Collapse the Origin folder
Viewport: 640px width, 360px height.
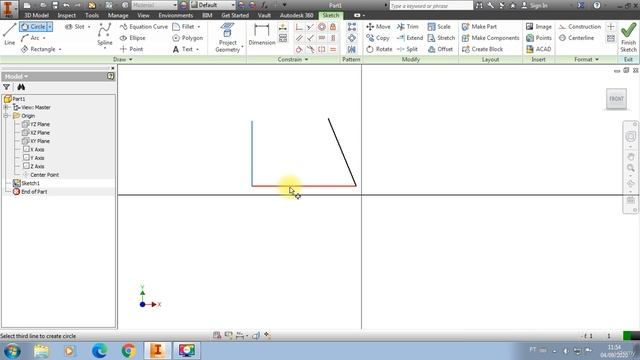[6, 116]
